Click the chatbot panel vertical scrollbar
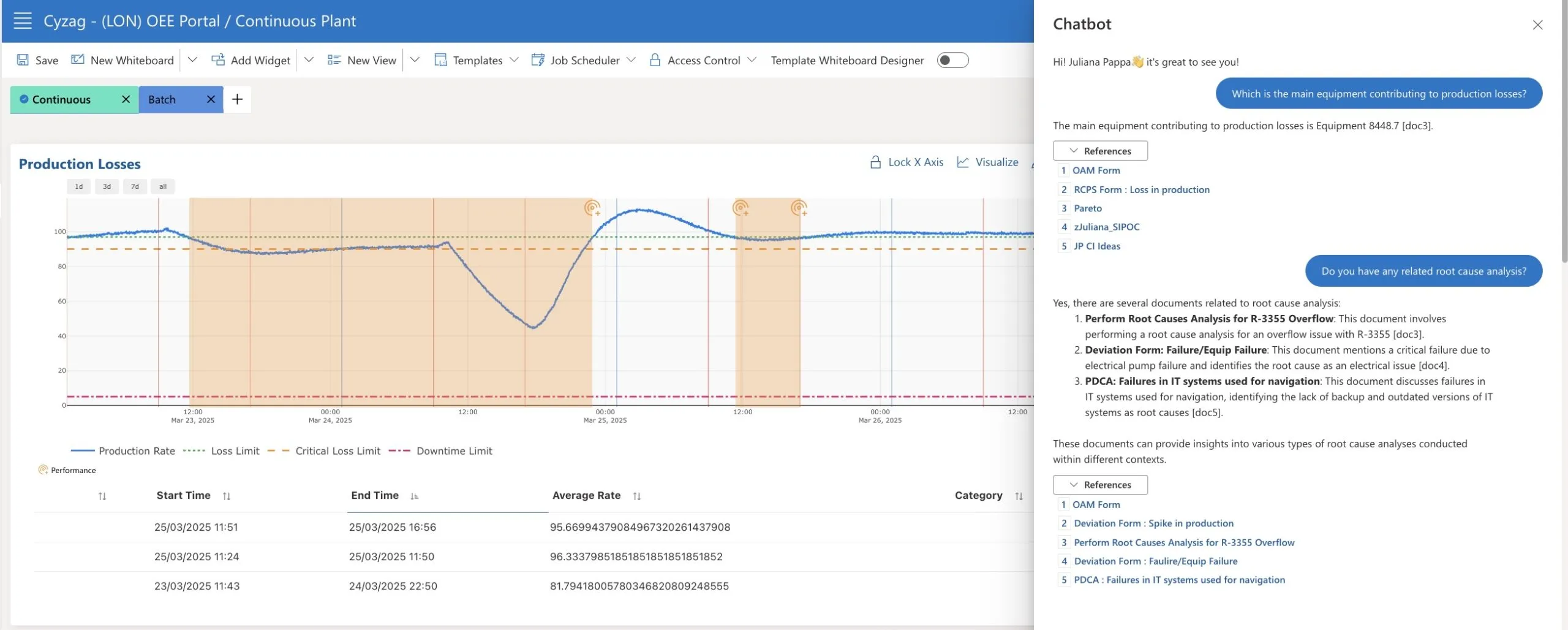Image resolution: width=1568 pixels, height=630 pixels. 1564,132
